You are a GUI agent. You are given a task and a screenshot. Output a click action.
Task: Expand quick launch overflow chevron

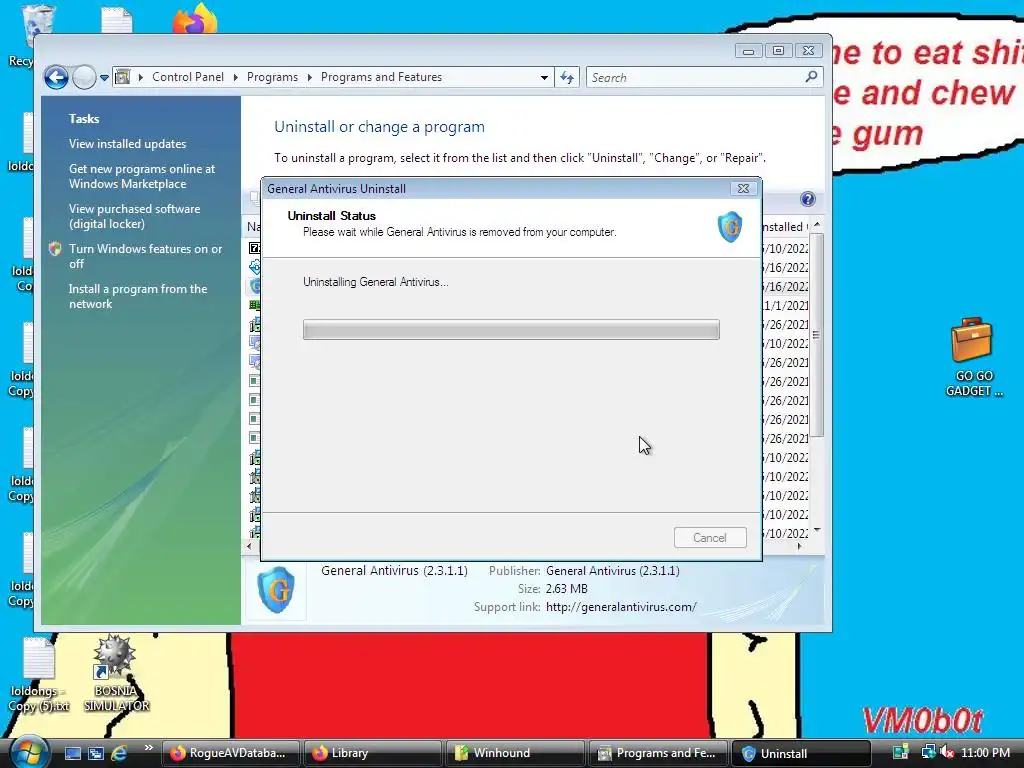[x=148, y=748]
